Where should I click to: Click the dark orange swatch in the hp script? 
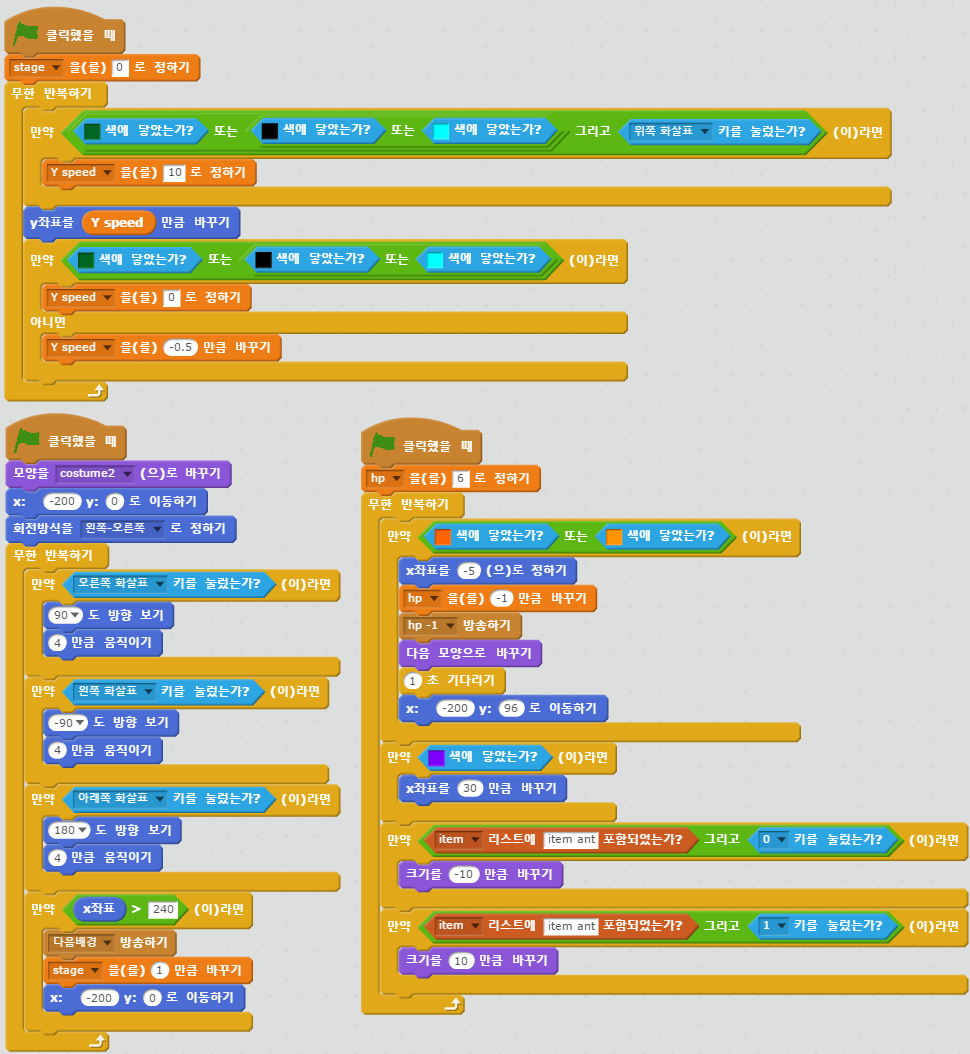pyautogui.click(x=443, y=536)
